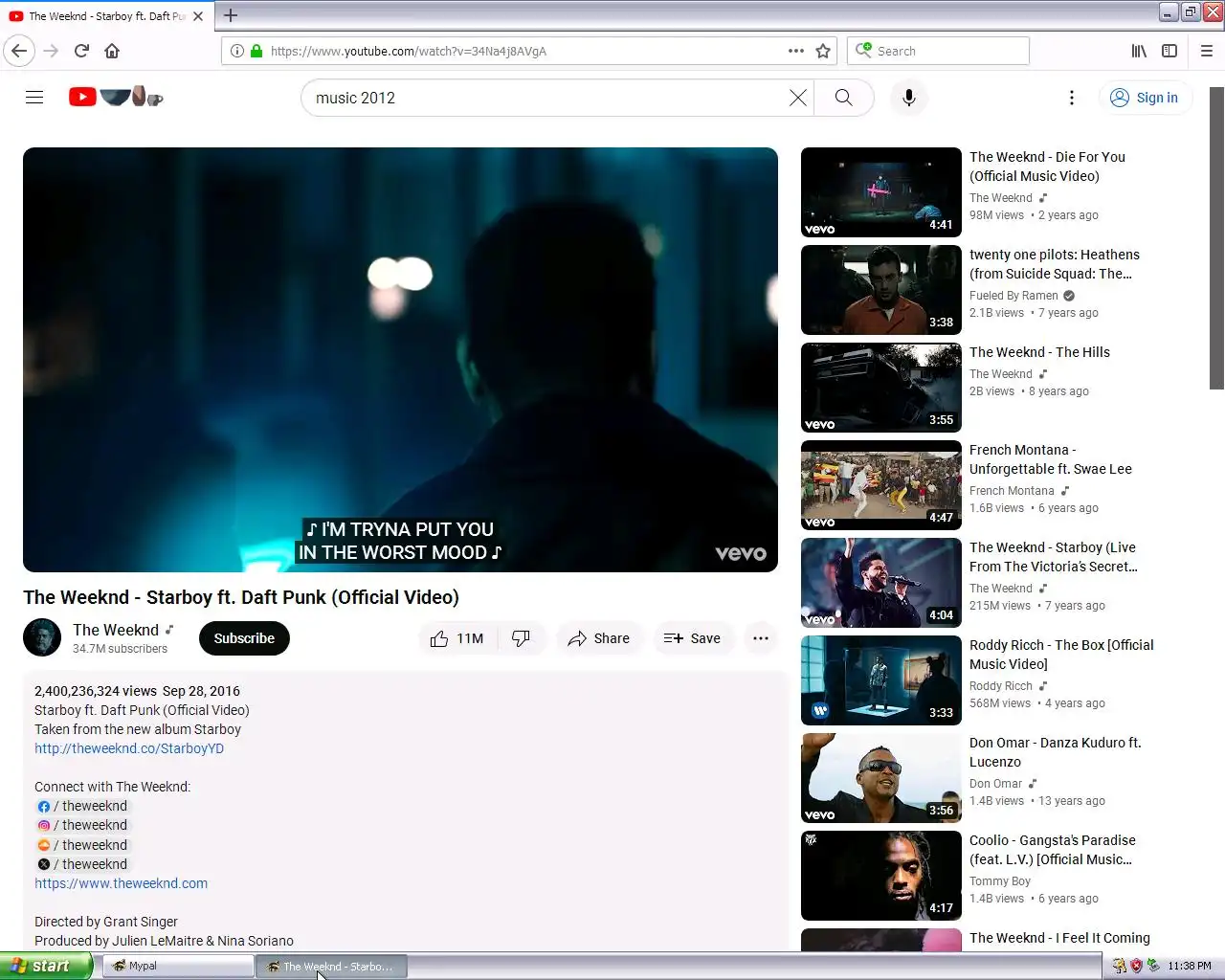Click The Weeknd - I Feel It Coming title
Viewport: 1225px width, 980px height.
tap(1059, 938)
